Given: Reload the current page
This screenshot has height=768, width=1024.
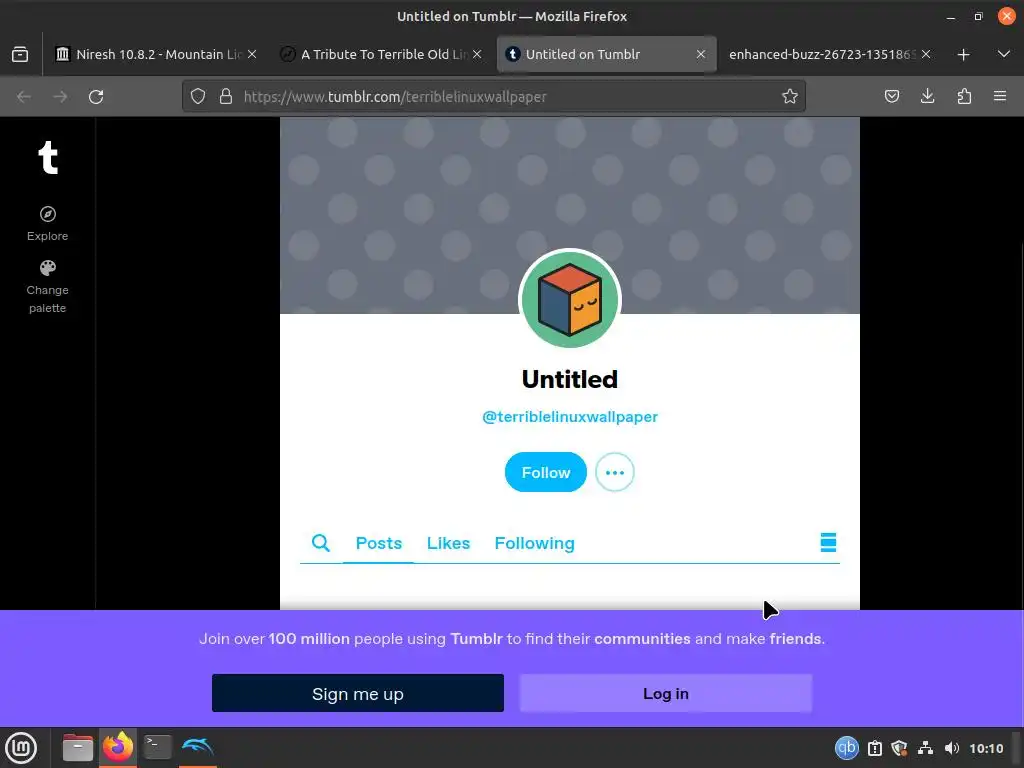Looking at the screenshot, I should pyautogui.click(x=96, y=97).
